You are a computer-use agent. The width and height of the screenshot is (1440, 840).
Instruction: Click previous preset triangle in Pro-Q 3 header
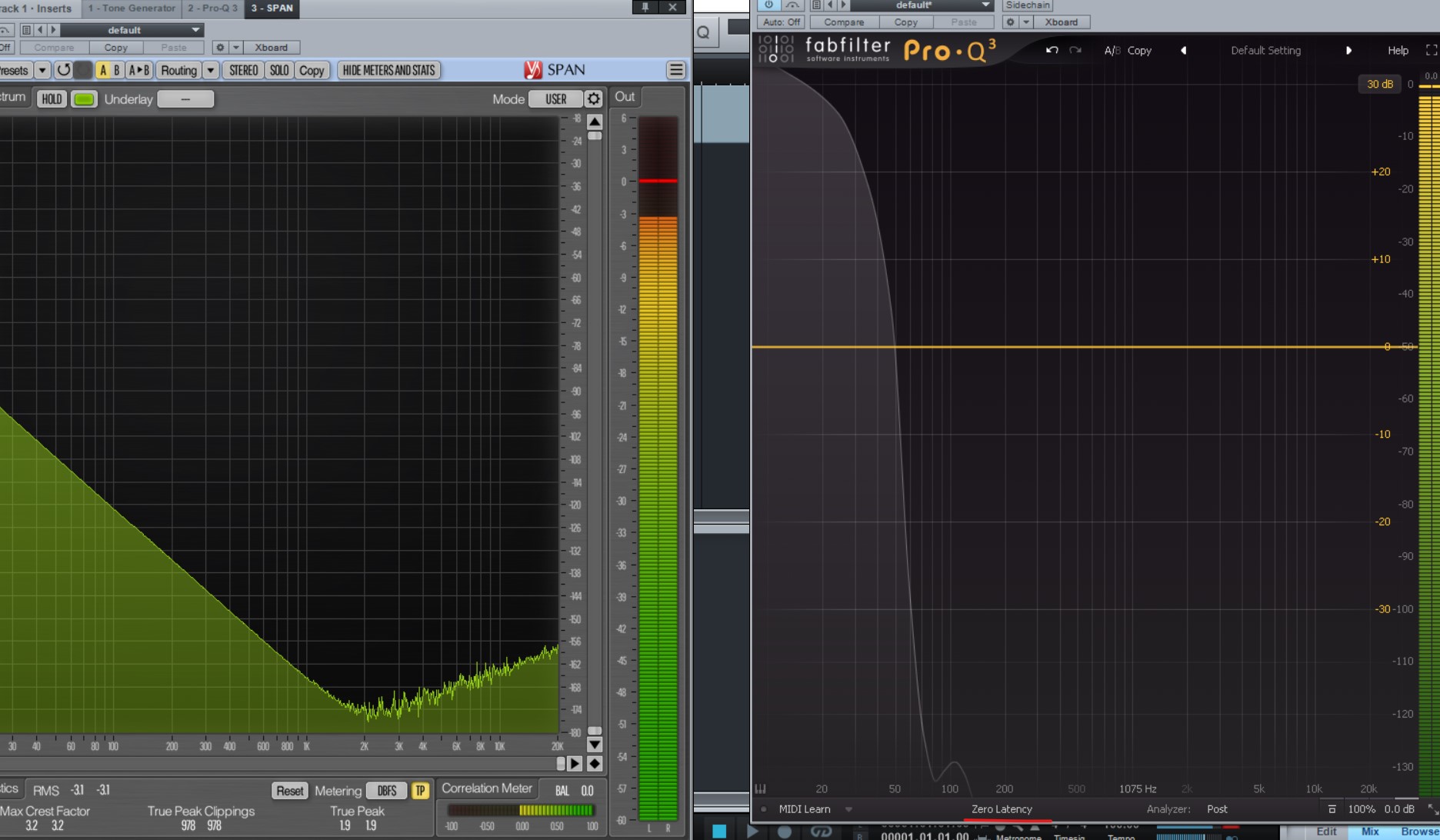point(830,5)
